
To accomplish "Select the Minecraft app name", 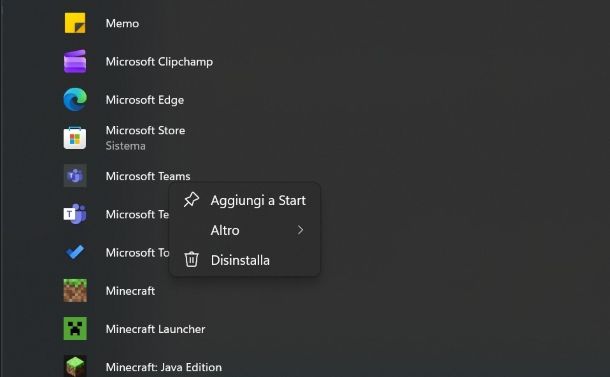I will point(130,291).
